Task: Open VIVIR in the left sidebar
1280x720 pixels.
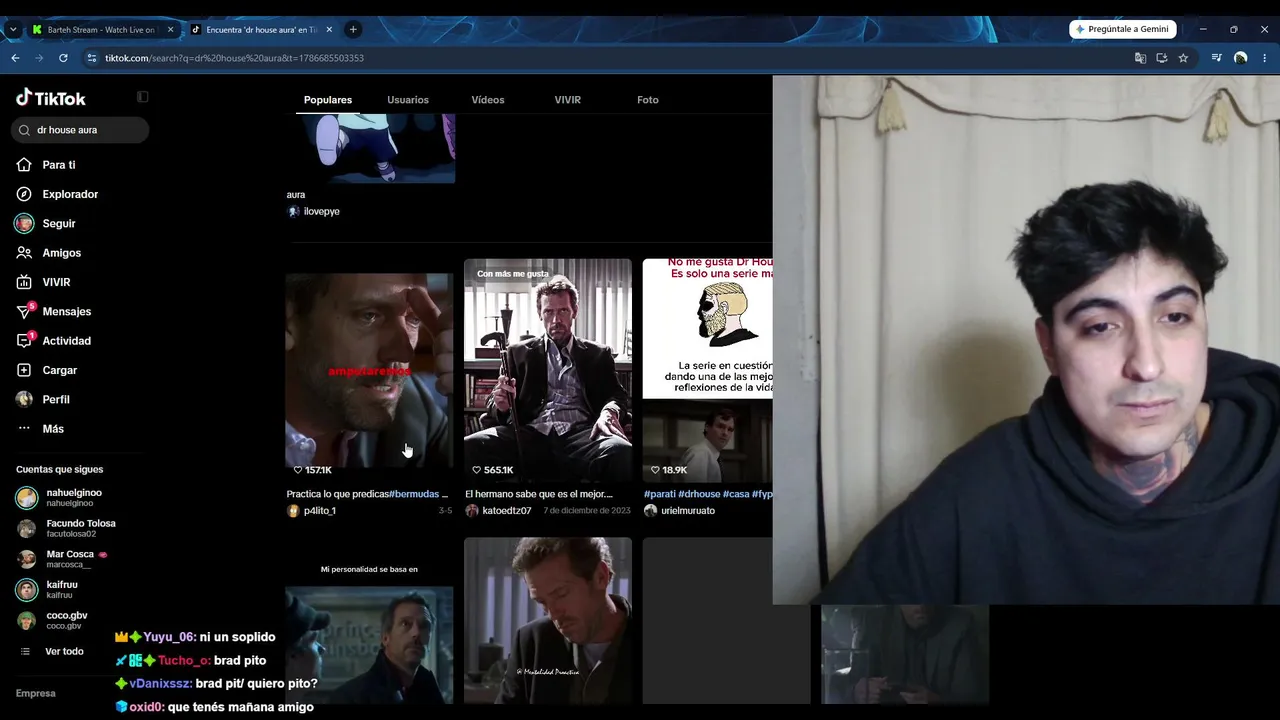Action: pyautogui.click(x=56, y=282)
